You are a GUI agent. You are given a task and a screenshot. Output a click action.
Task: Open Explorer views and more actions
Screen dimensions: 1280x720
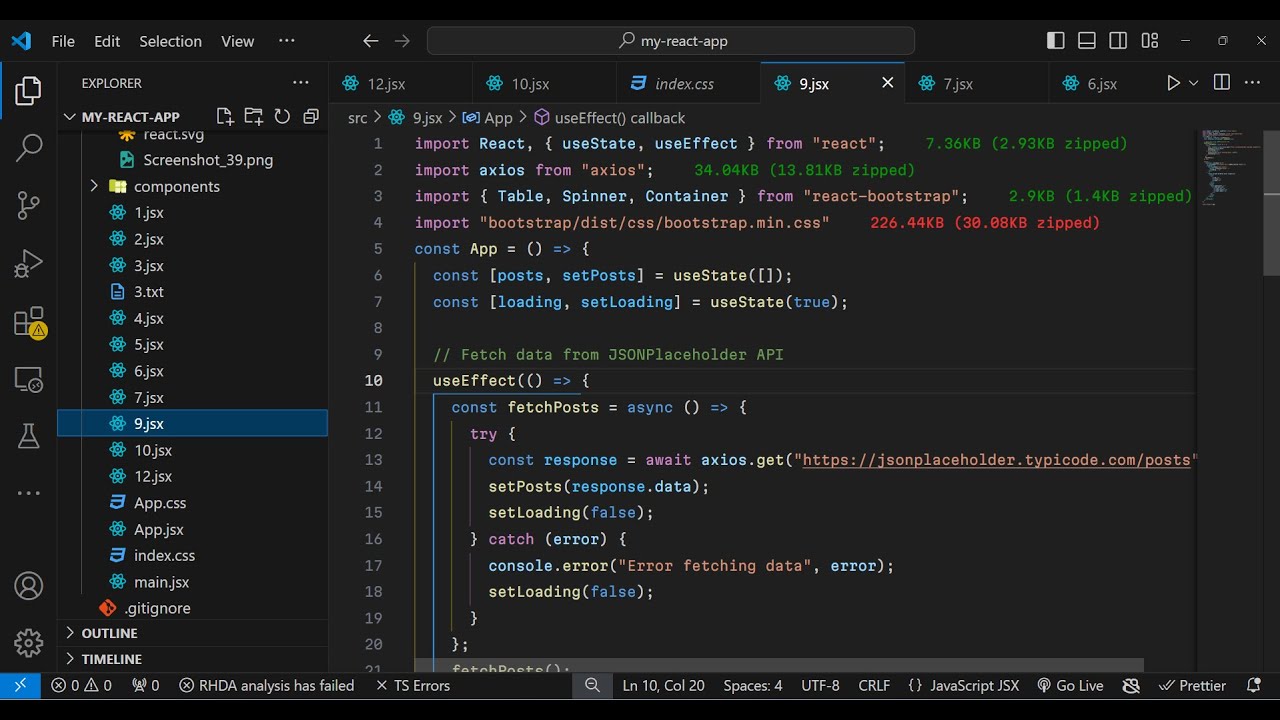click(x=301, y=83)
